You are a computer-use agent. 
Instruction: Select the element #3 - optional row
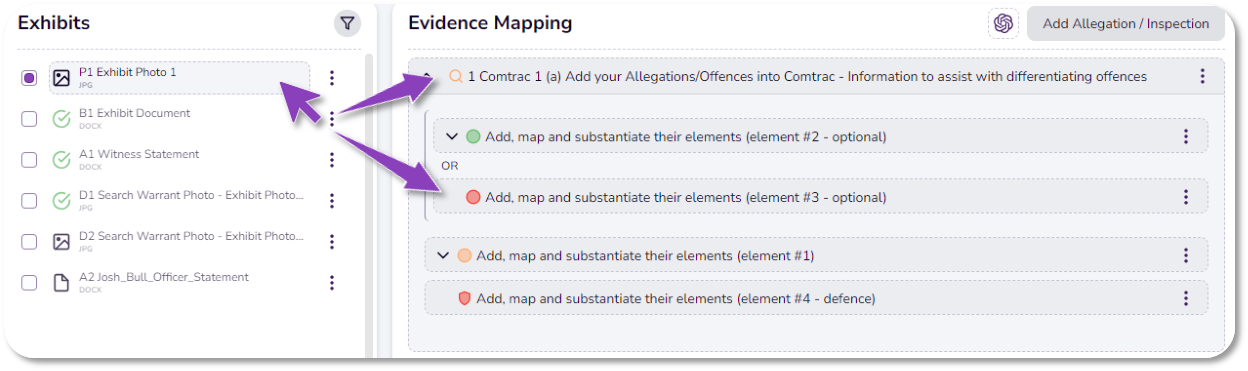tap(820, 197)
